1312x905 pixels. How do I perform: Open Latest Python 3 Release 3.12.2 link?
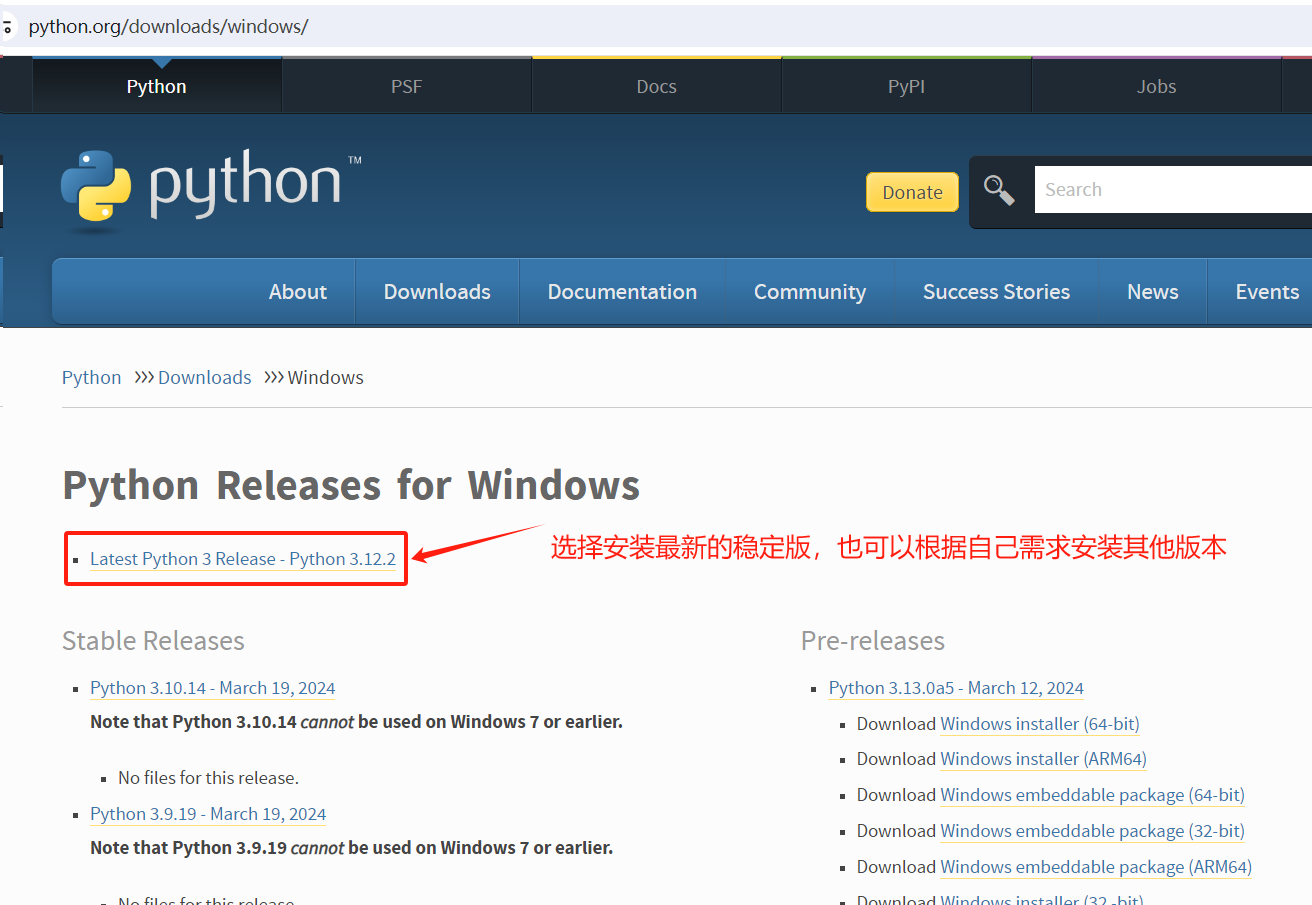243,559
